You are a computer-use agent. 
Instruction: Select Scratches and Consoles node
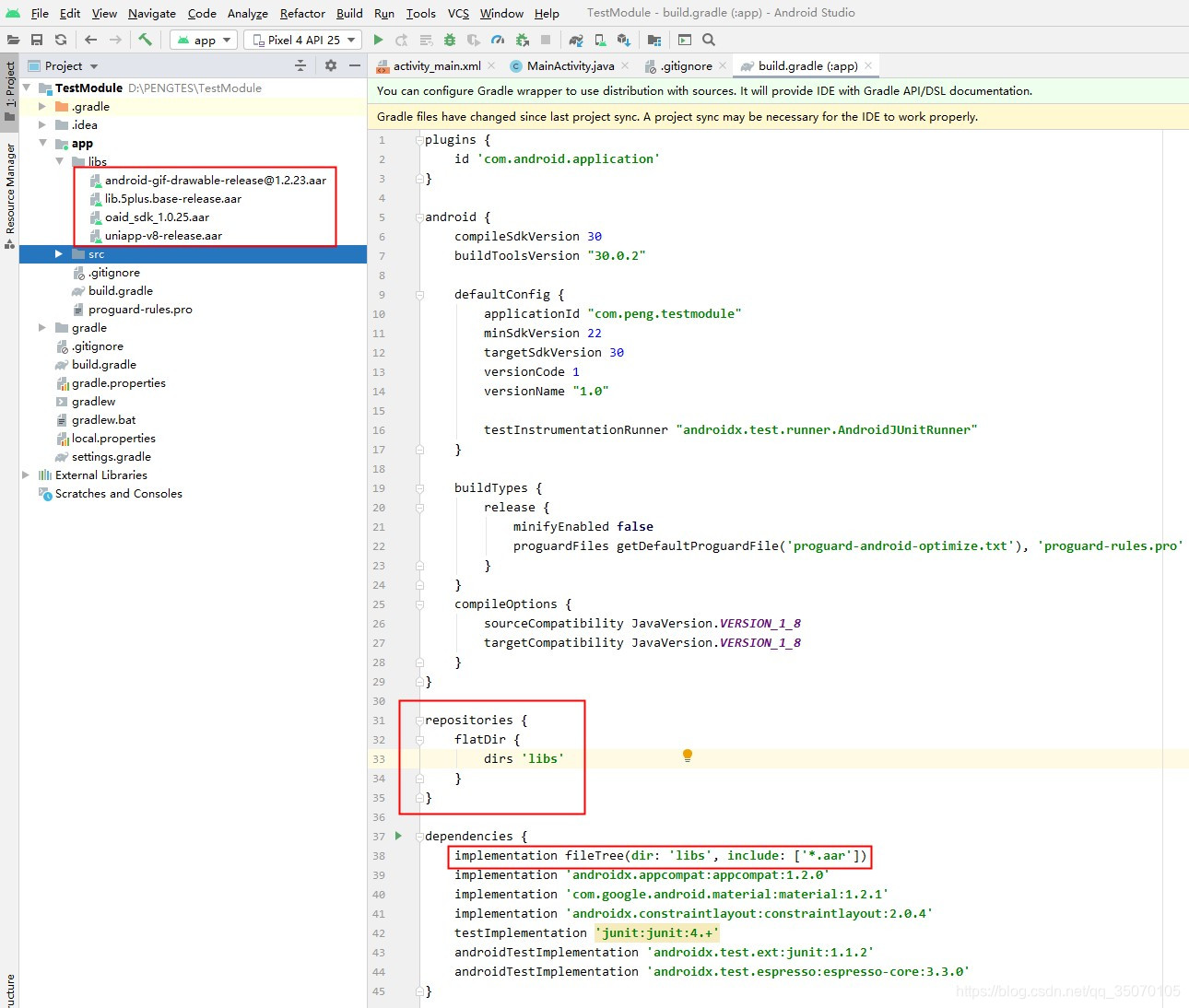[110, 493]
